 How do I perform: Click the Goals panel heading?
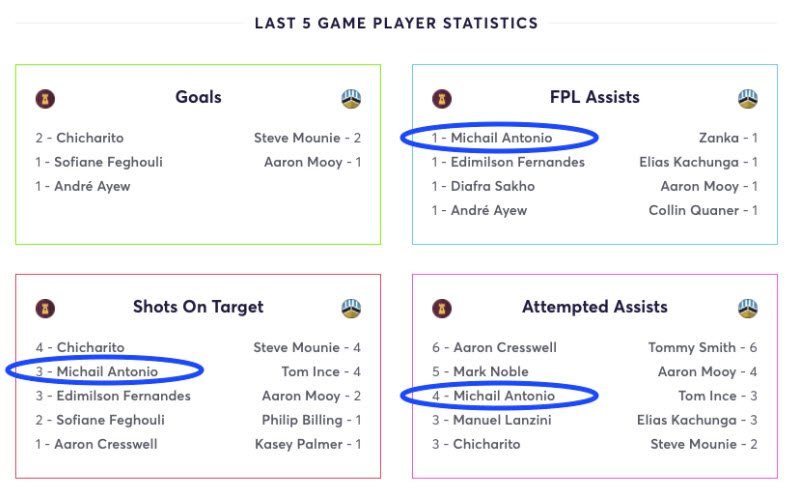point(198,97)
